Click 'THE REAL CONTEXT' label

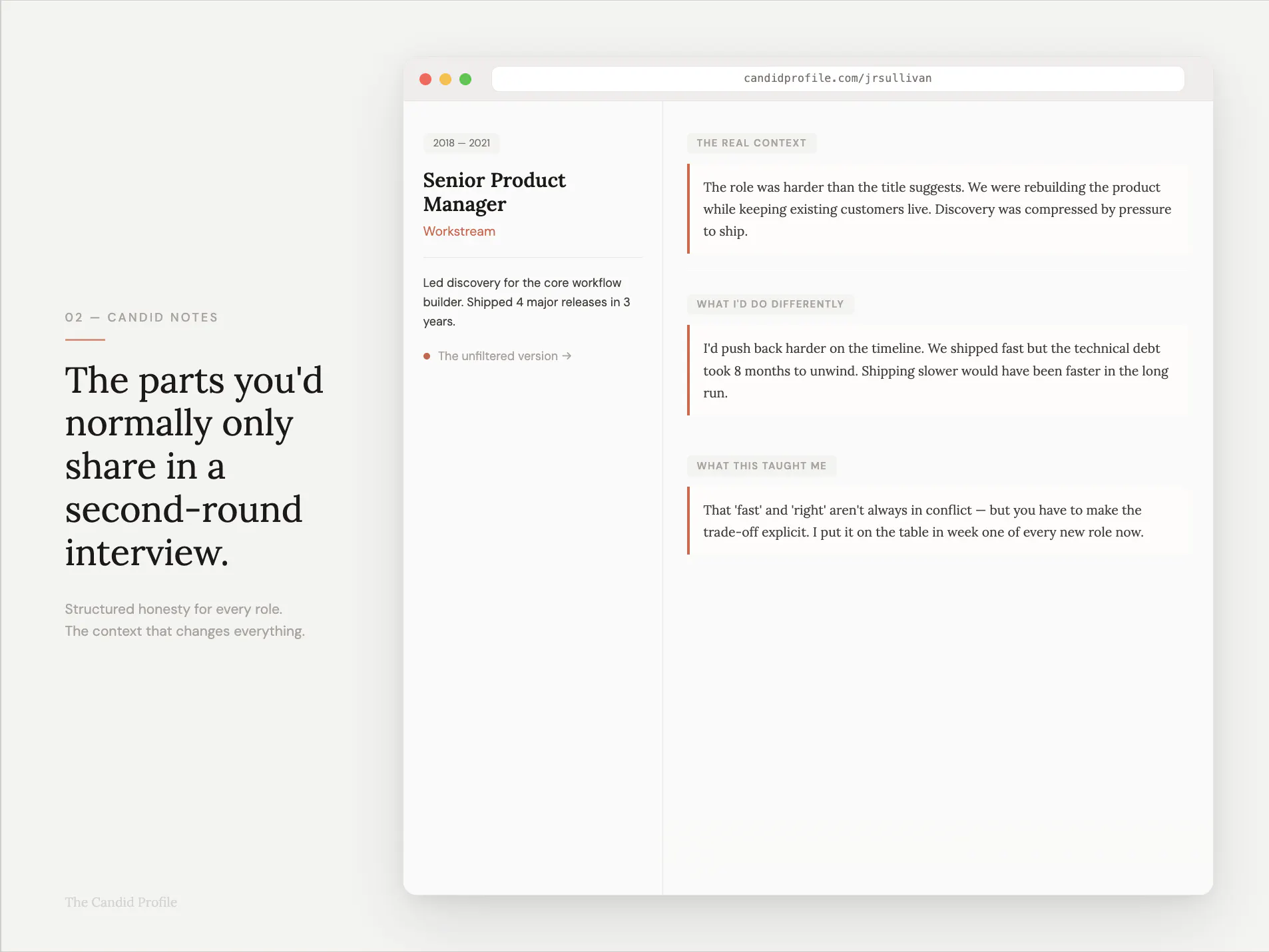(752, 143)
